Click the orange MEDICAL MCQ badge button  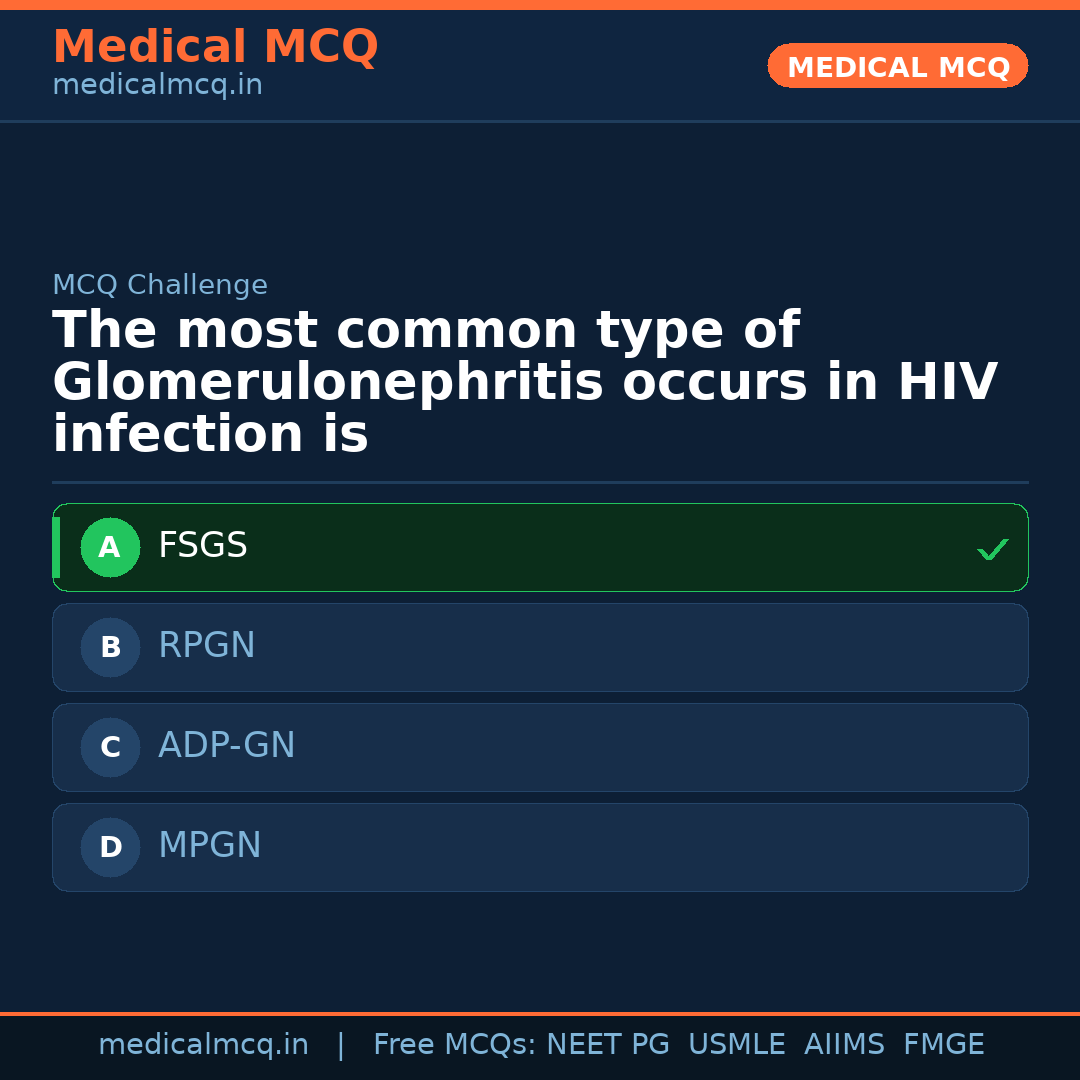[x=898, y=66]
